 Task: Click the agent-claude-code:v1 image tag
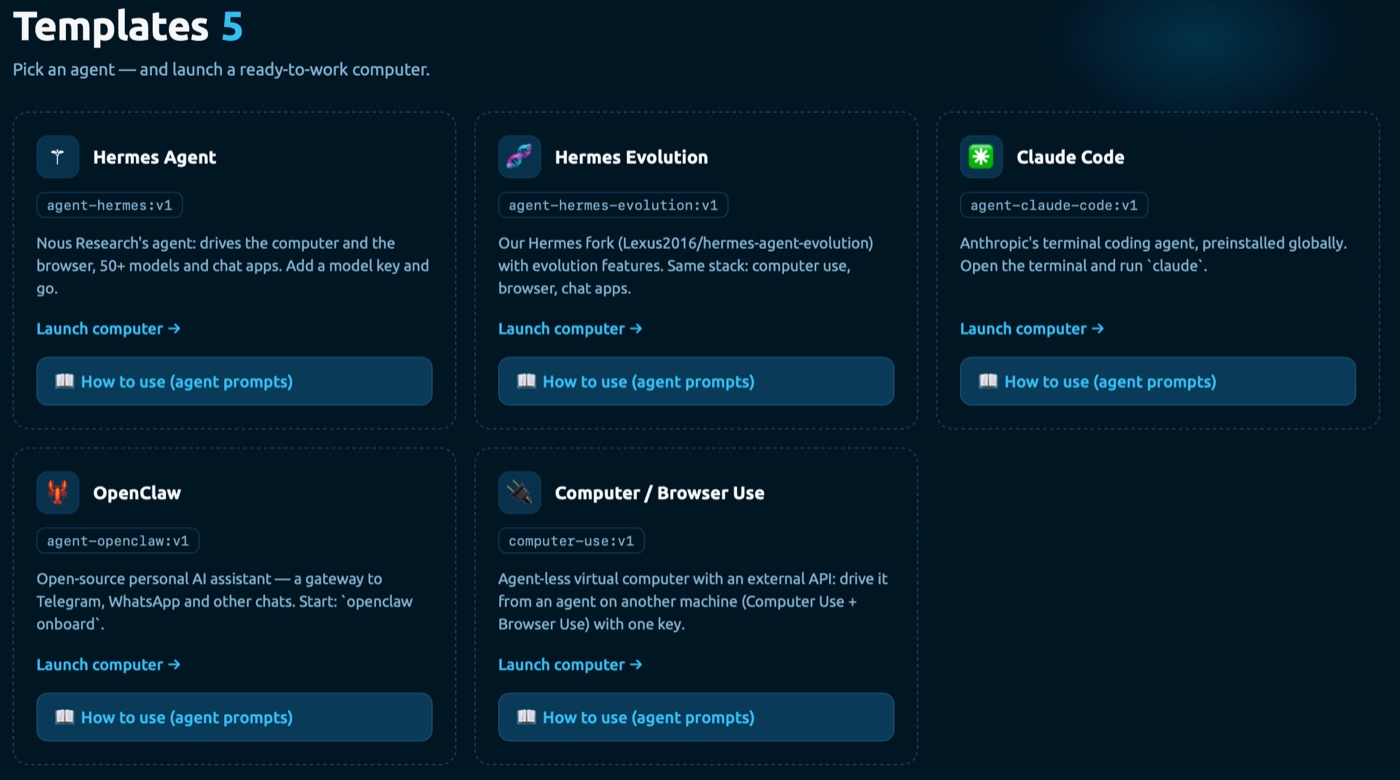pos(1055,206)
